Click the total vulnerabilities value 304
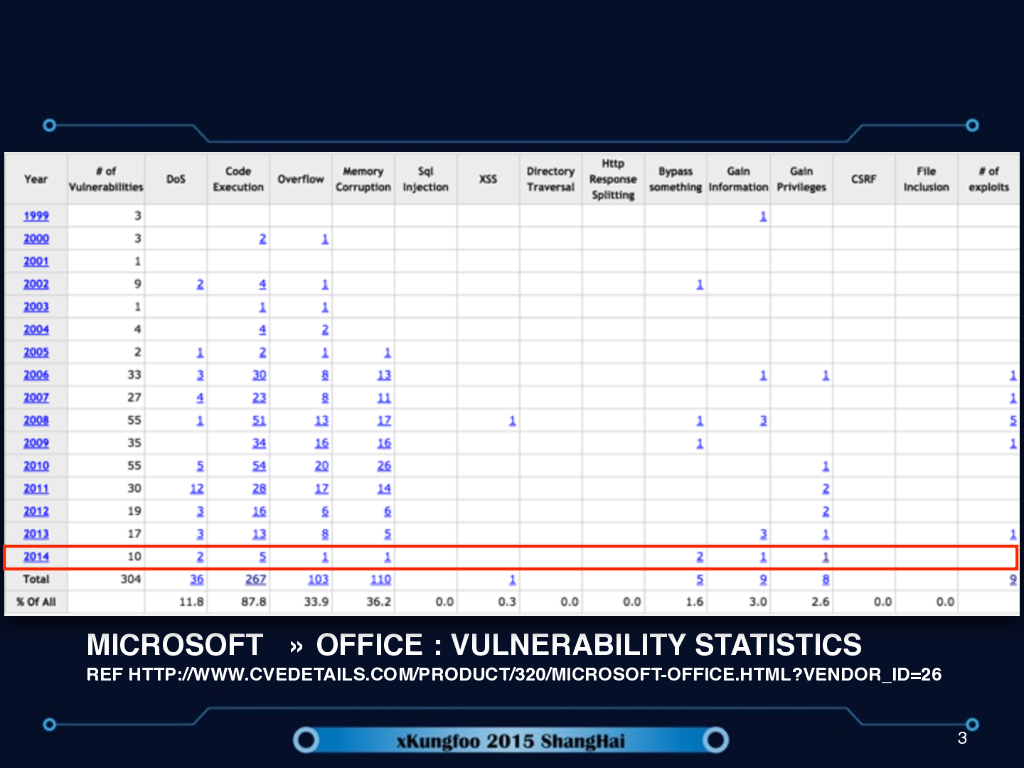Screen dimensions: 1024x768 131,579
